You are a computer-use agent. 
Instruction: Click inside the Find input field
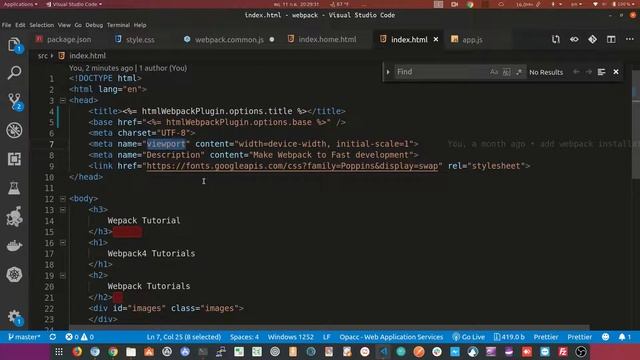441,72
